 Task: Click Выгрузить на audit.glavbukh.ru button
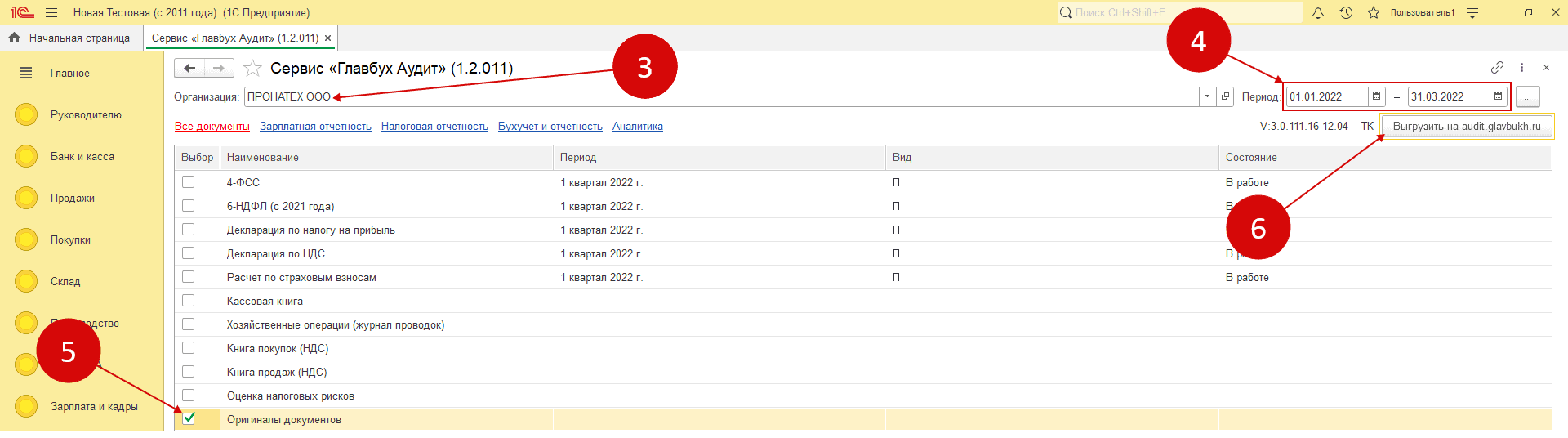pyautogui.click(x=1467, y=127)
